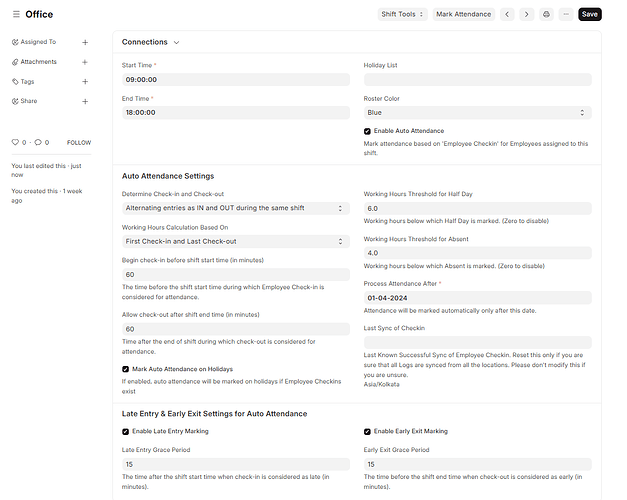
Task: Uncheck Mark Auto Attendance on Holidays
Action: click(x=126, y=369)
